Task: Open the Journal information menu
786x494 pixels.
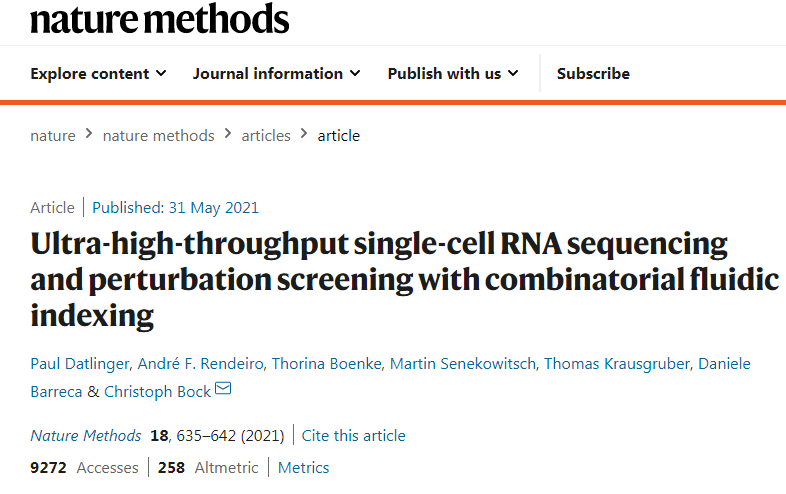Action: click(x=277, y=73)
